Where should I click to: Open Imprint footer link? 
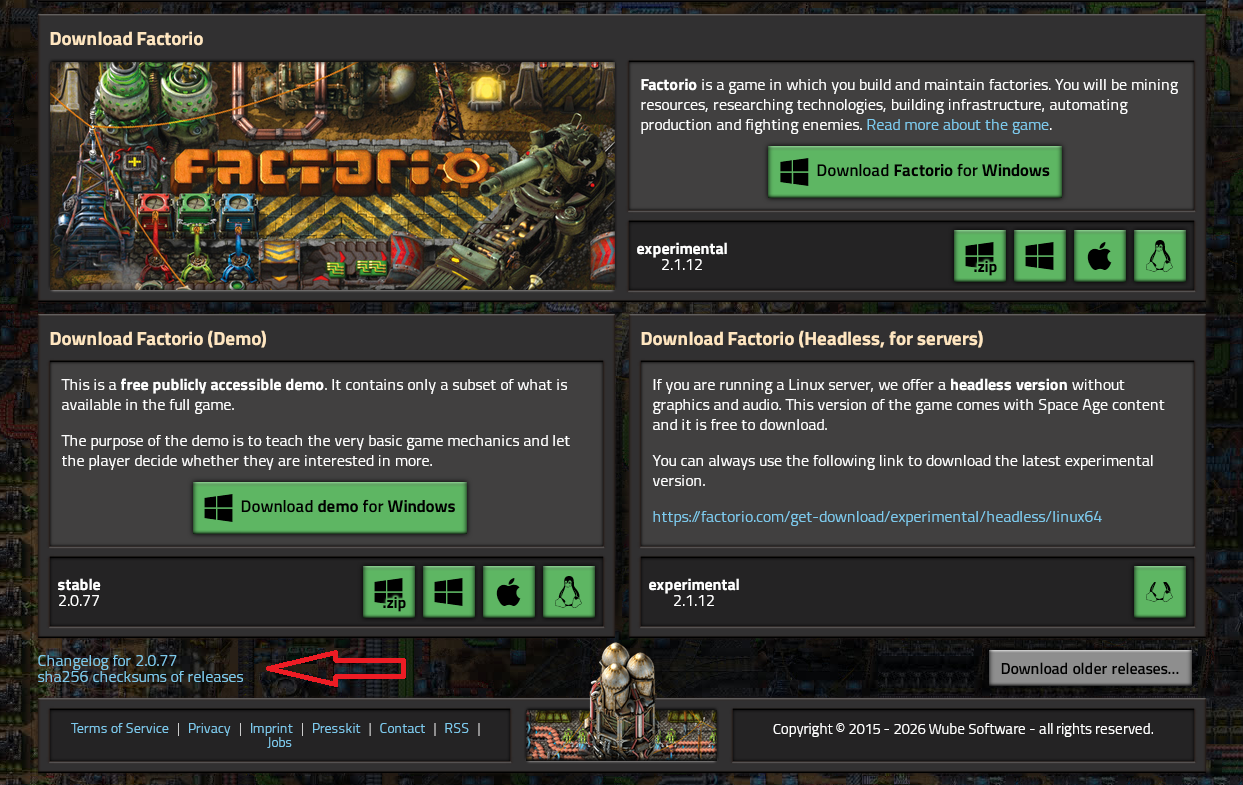(272, 729)
